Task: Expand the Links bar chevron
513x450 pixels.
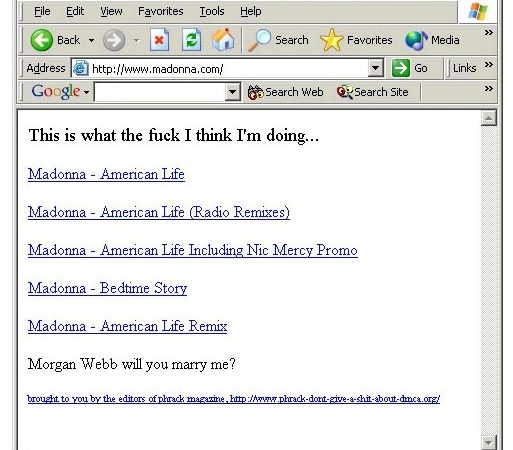Action: tap(489, 64)
